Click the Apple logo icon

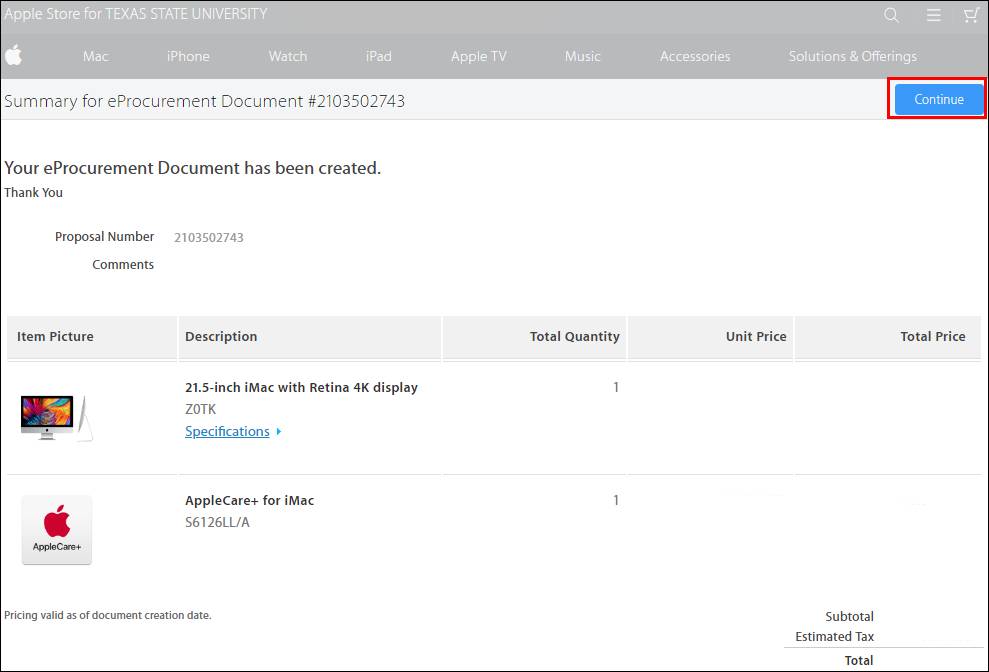(x=13, y=56)
